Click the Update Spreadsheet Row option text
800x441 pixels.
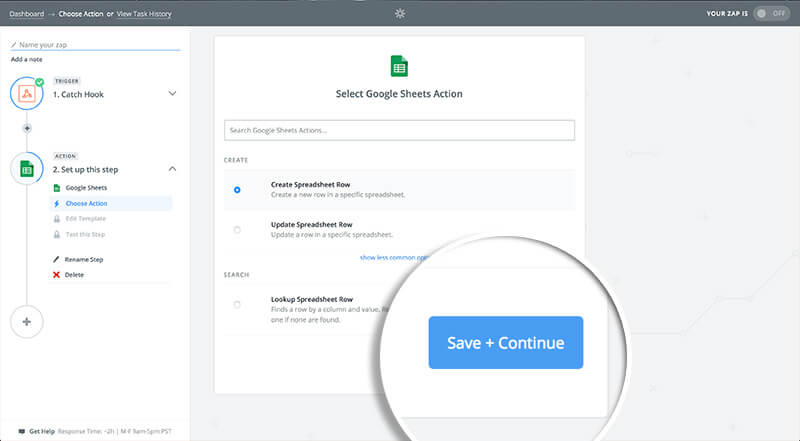click(311, 224)
